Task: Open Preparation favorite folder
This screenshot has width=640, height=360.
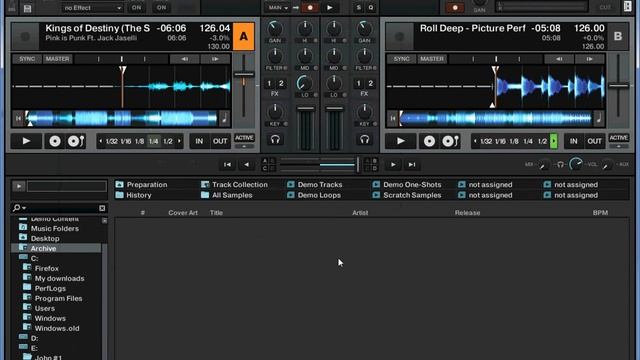Action: [x=142, y=184]
